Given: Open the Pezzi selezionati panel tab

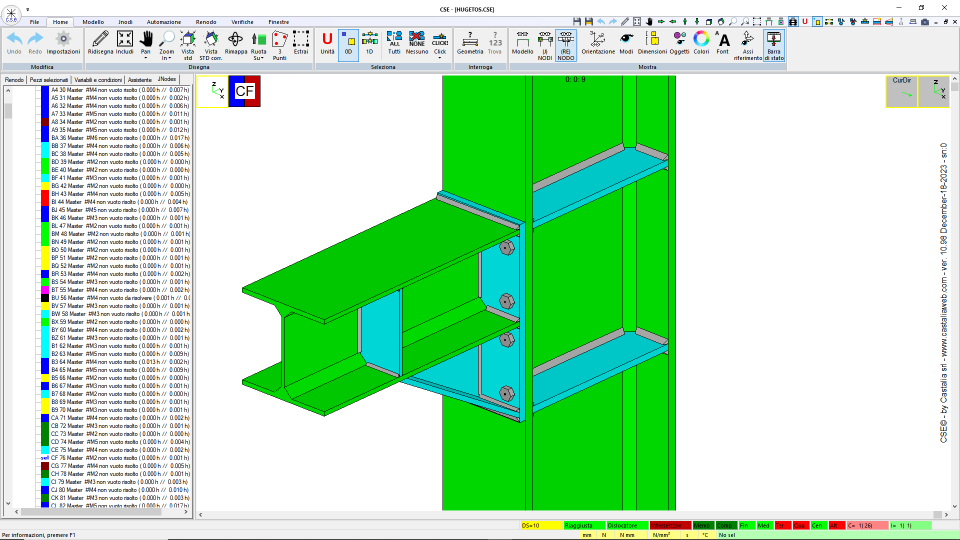Looking at the screenshot, I should click(49, 80).
